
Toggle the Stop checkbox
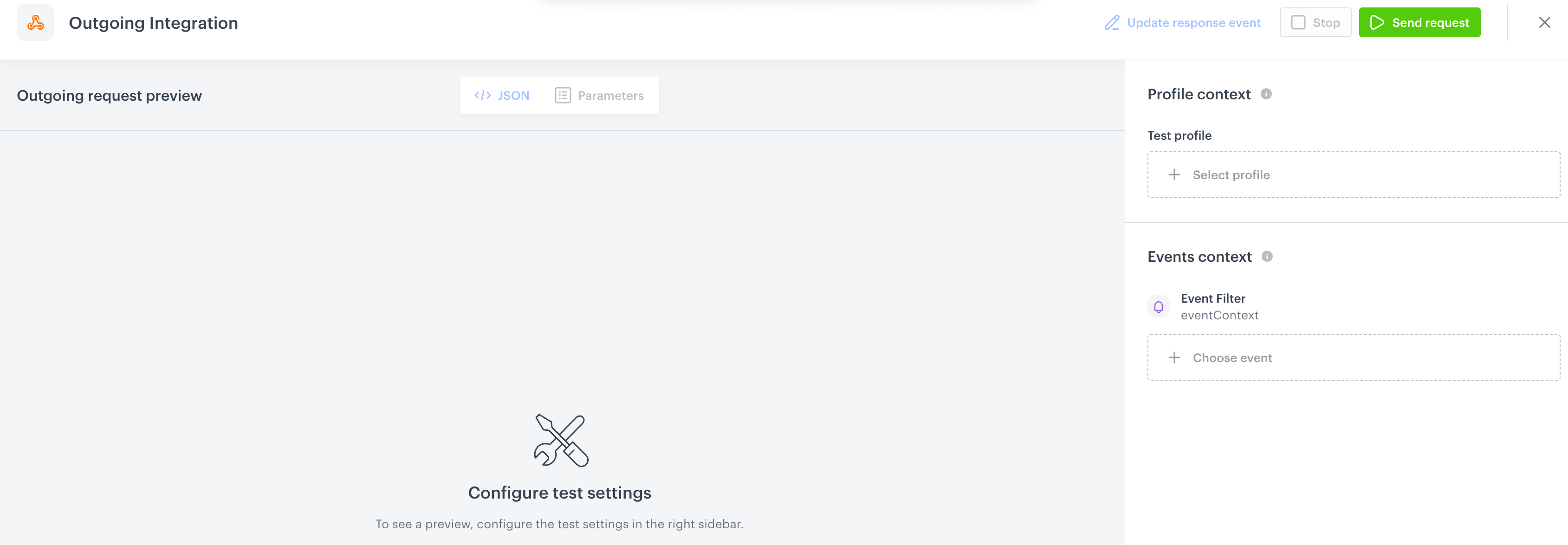point(1298,22)
